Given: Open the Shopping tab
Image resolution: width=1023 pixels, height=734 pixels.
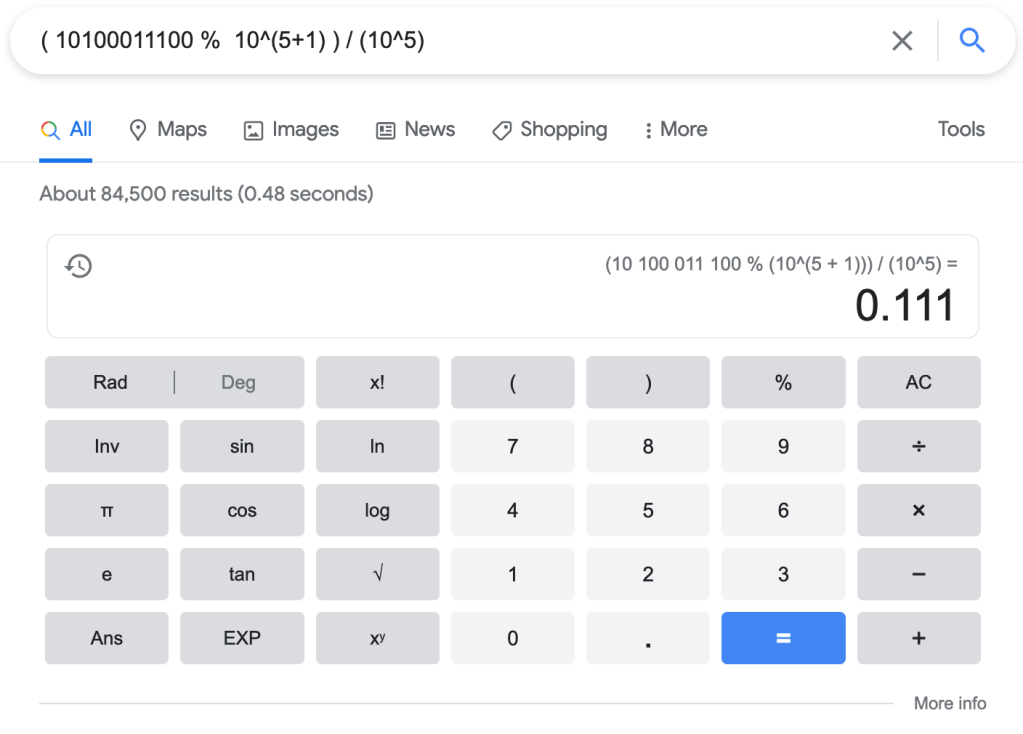Looking at the screenshot, I should [x=549, y=130].
